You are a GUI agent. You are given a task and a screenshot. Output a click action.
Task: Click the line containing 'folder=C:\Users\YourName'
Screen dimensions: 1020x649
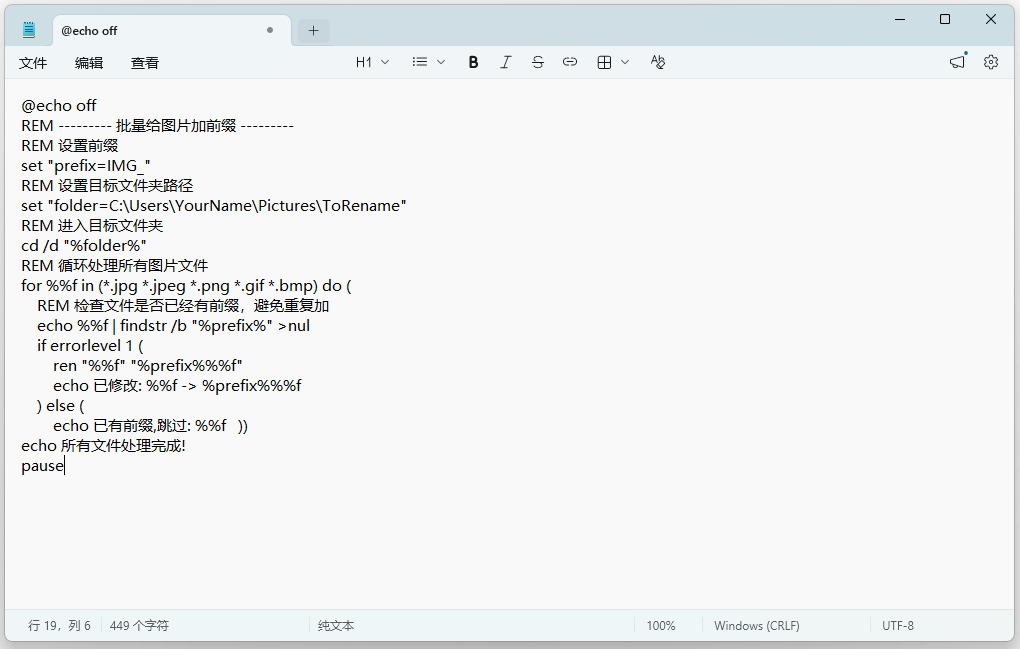click(213, 205)
